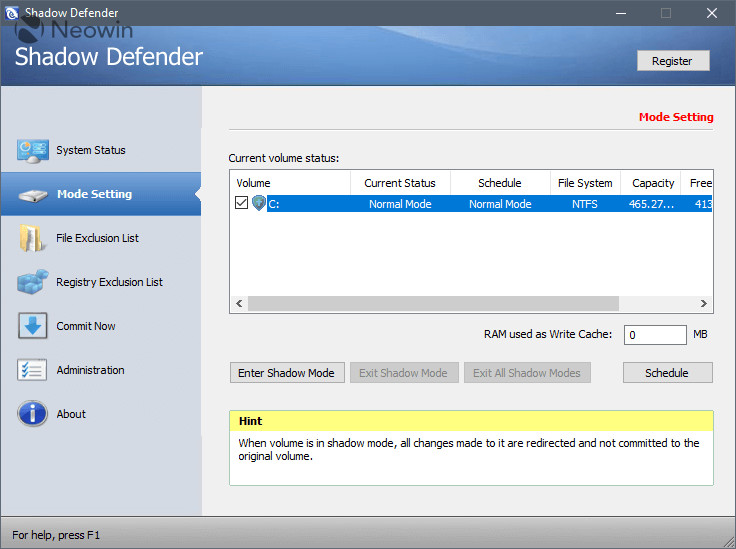Open the System Status page

coord(91,150)
